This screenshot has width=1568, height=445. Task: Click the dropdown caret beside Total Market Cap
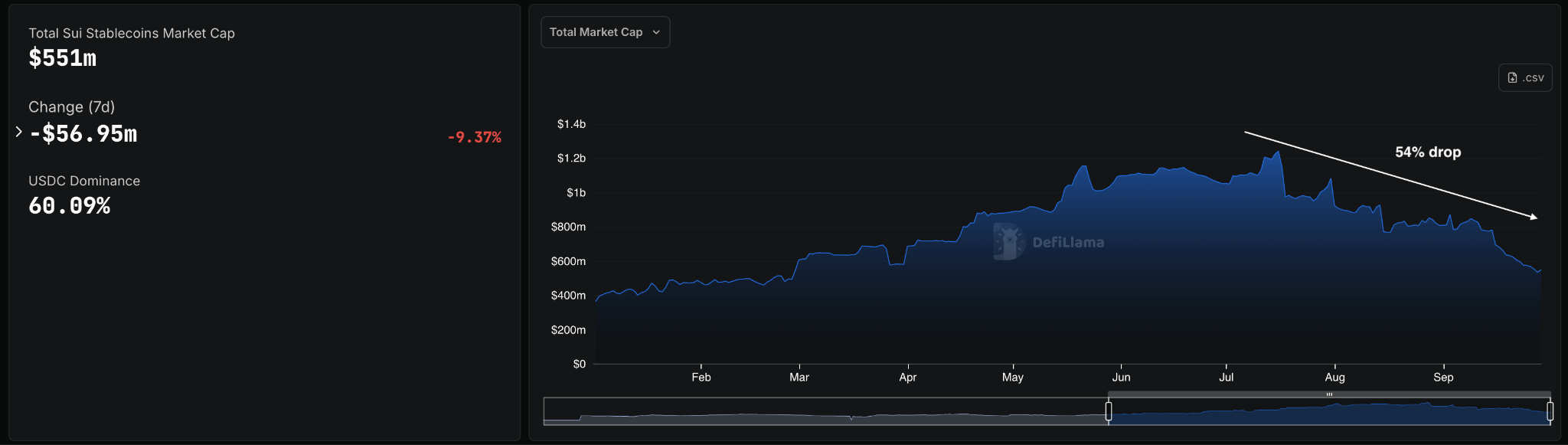(x=656, y=32)
